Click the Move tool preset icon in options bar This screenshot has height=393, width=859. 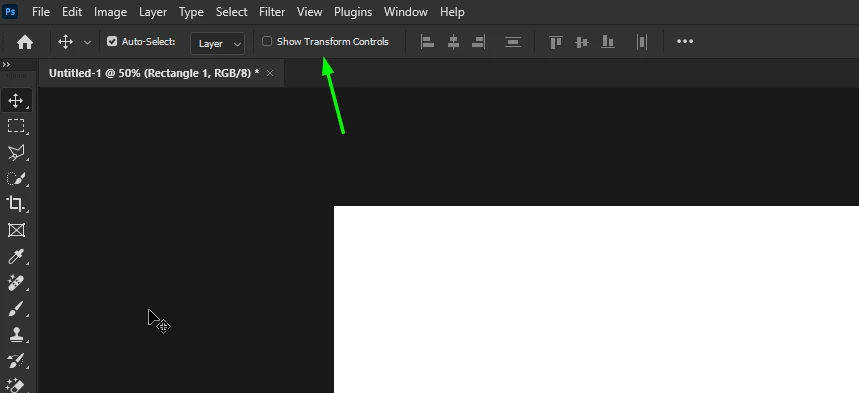[x=66, y=42]
